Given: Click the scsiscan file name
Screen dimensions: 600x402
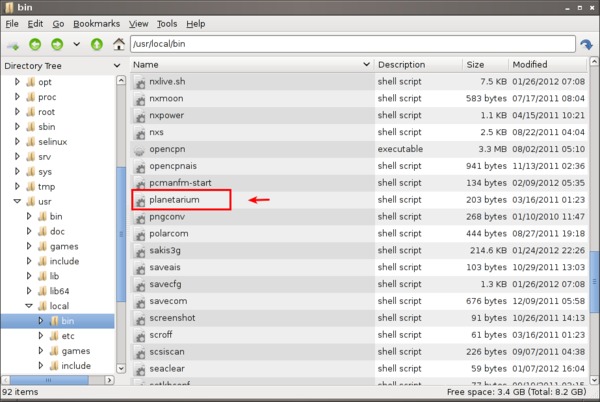Looking at the screenshot, I should coord(167,352).
